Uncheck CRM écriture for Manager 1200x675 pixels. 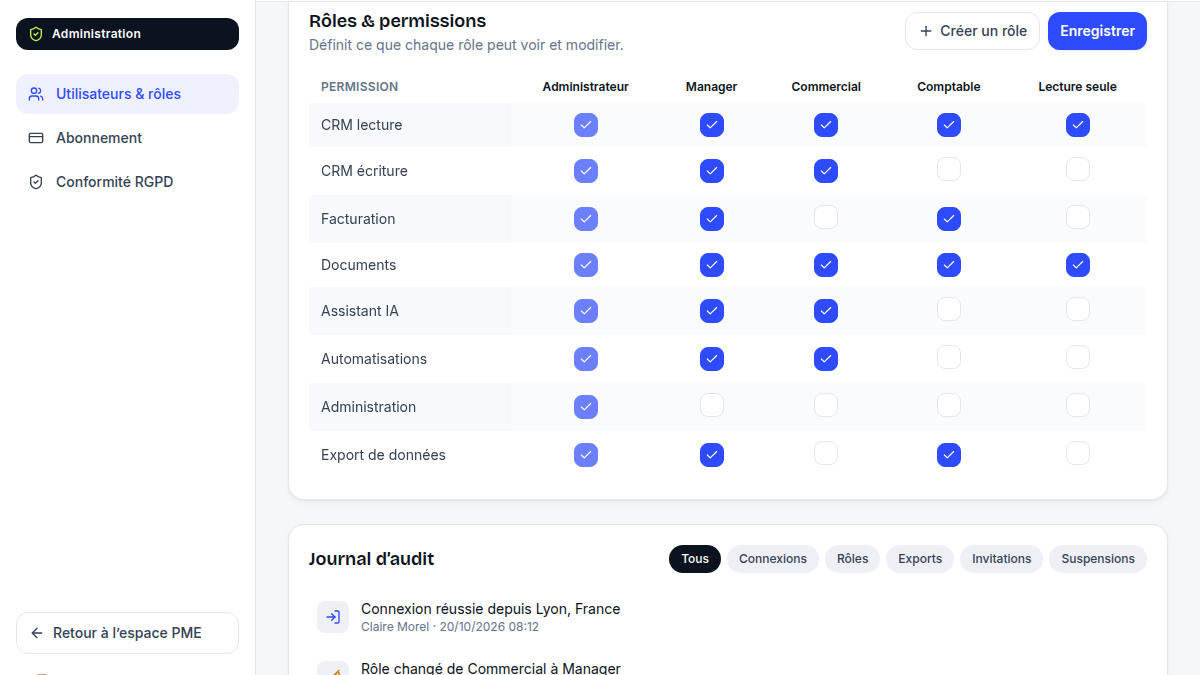[x=712, y=171]
